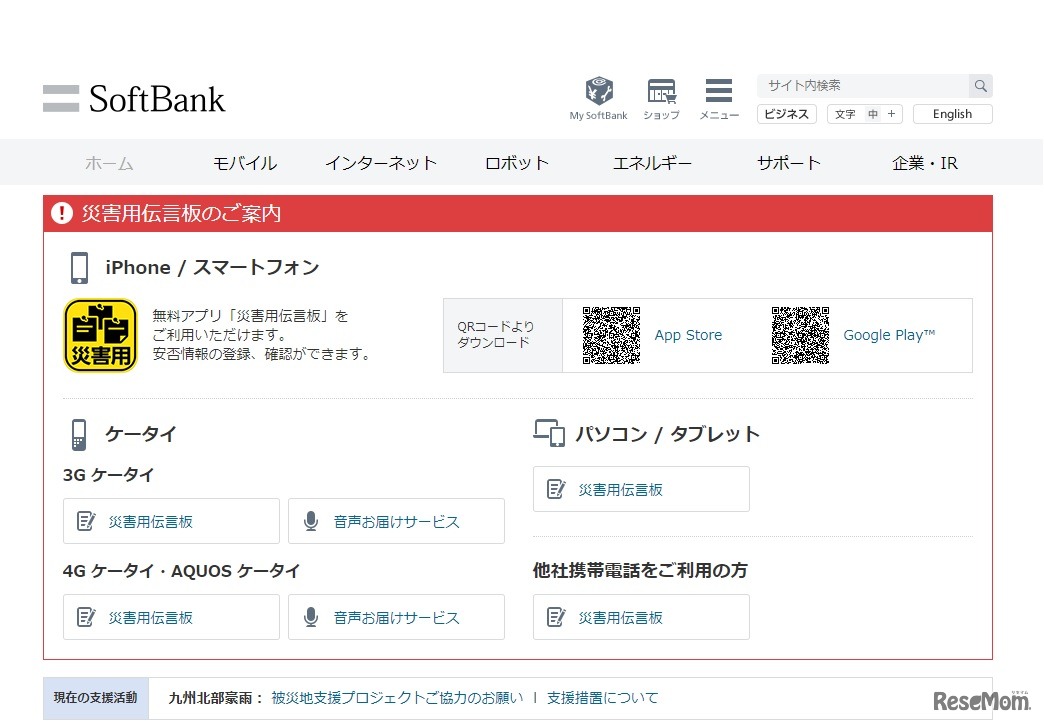Click notepad icon in 3G 災害用伝言板
The height and width of the screenshot is (724, 1044).
point(86,521)
